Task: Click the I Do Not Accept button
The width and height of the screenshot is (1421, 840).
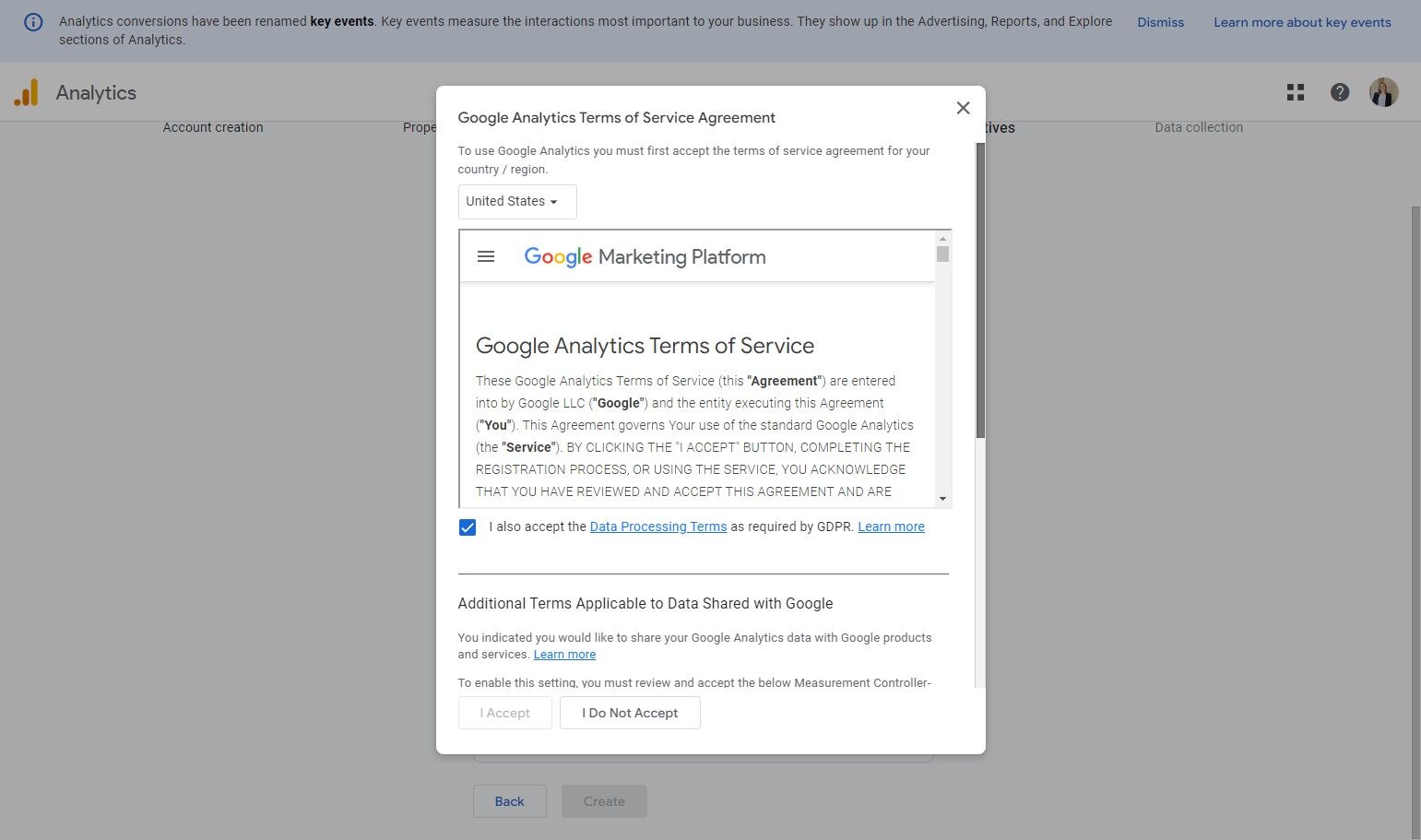Action: tap(630, 713)
